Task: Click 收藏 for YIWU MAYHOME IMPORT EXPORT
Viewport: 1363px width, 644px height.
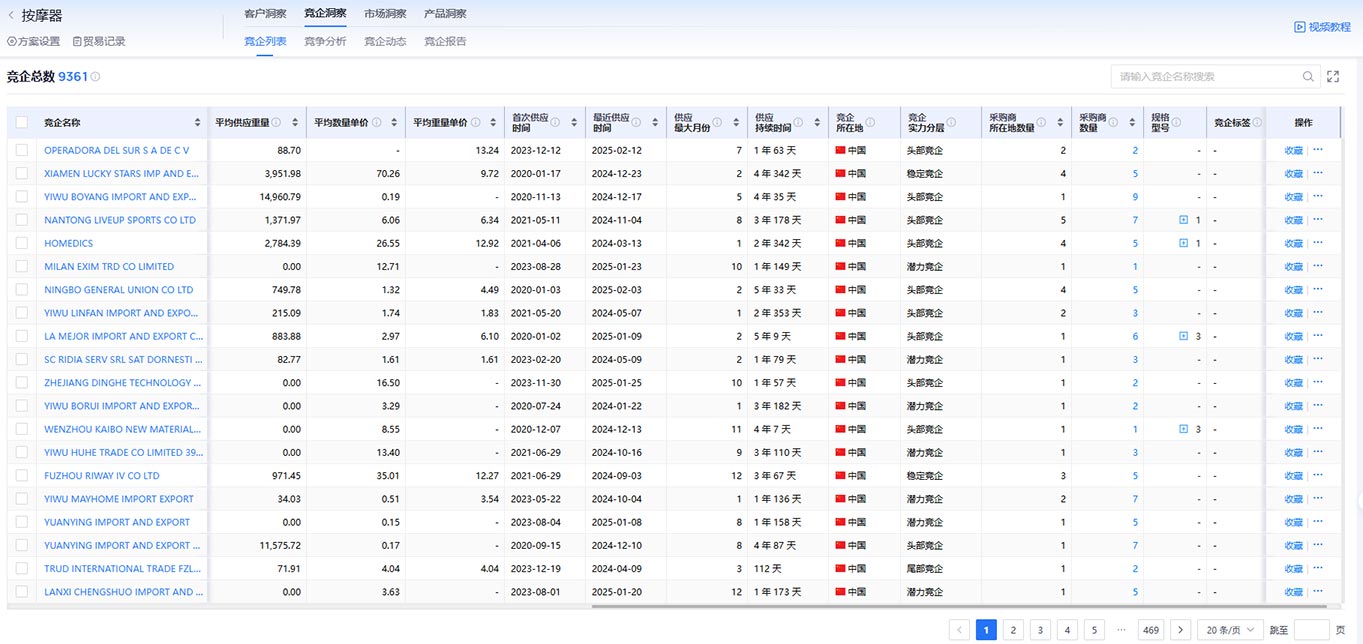Action: click(x=1294, y=499)
